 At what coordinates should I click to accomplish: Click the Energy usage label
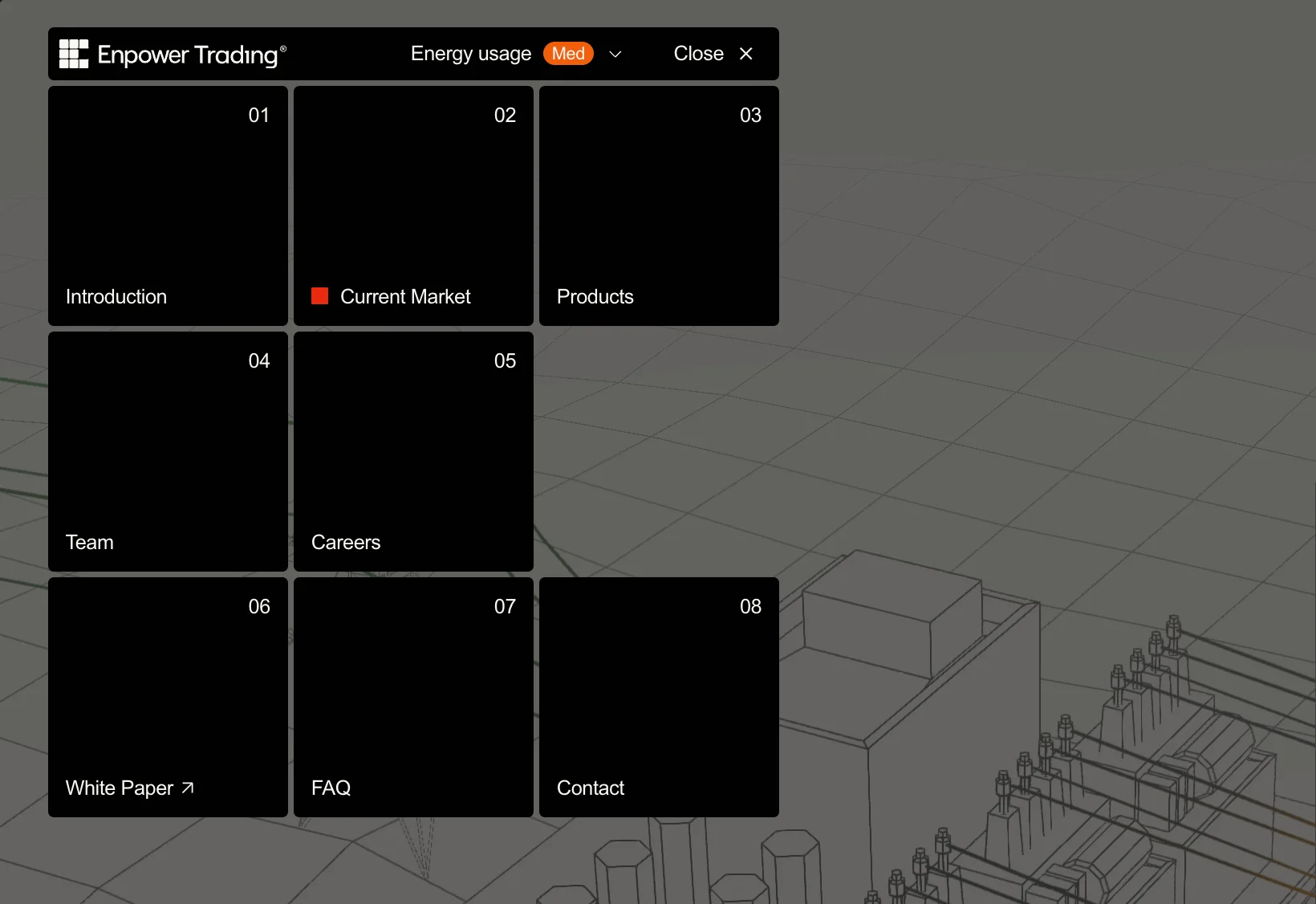point(471,54)
